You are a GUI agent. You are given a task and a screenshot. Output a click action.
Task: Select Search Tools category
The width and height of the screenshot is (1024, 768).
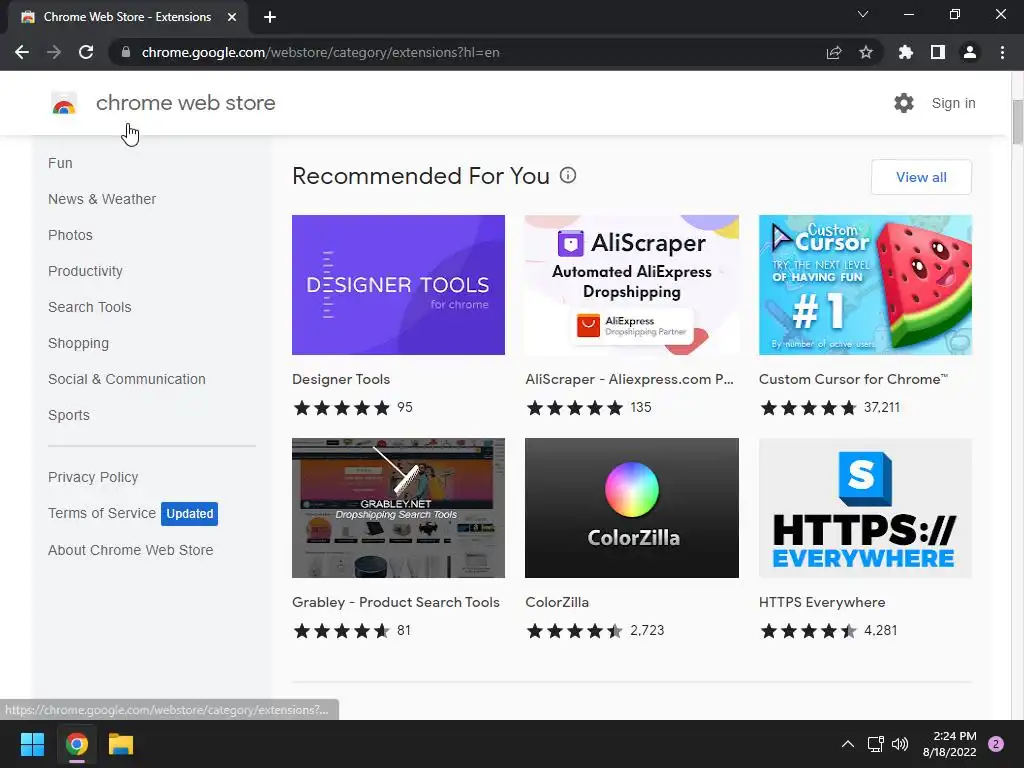point(89,307)
